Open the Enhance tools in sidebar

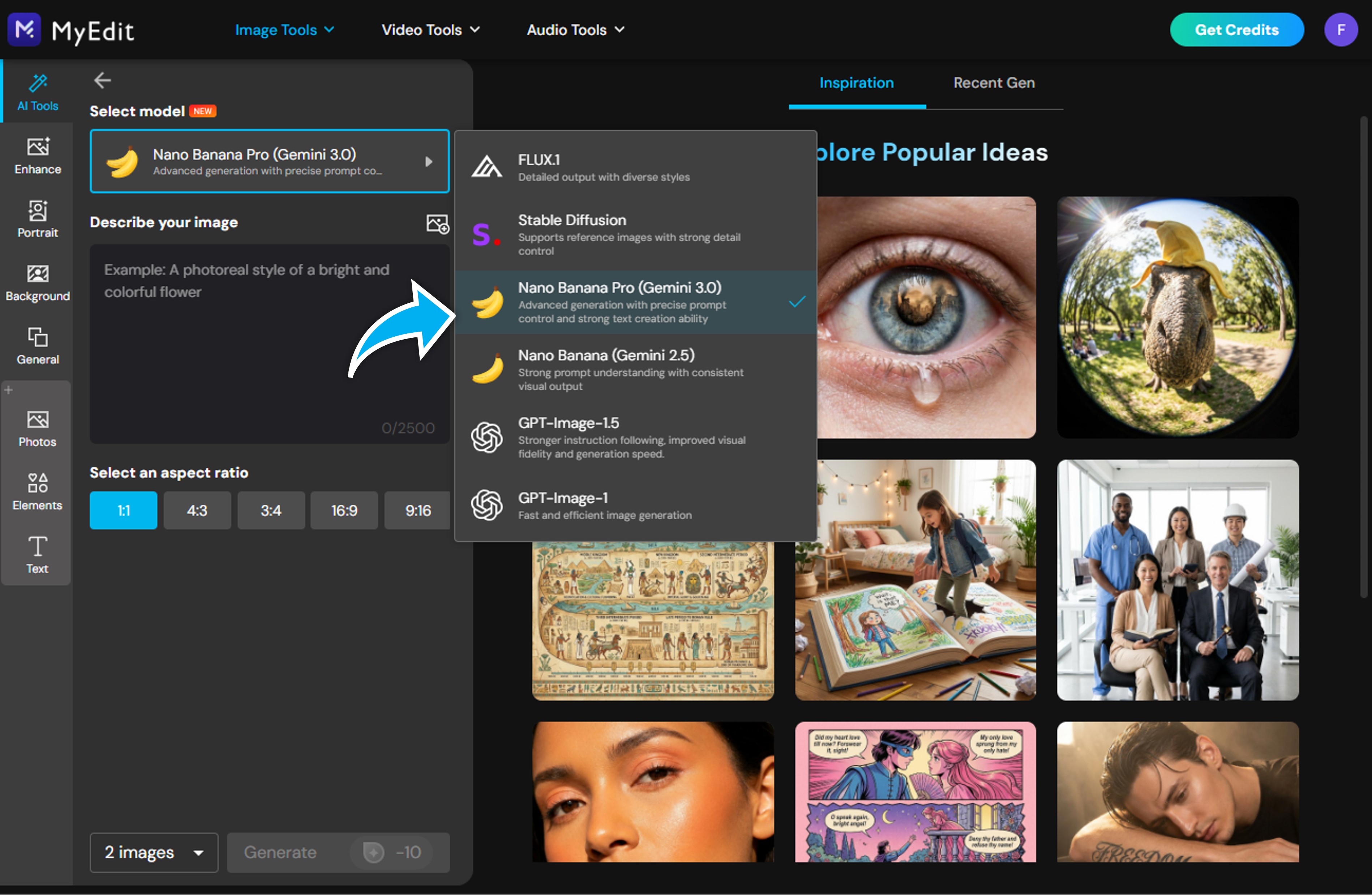tap(38, 155)
